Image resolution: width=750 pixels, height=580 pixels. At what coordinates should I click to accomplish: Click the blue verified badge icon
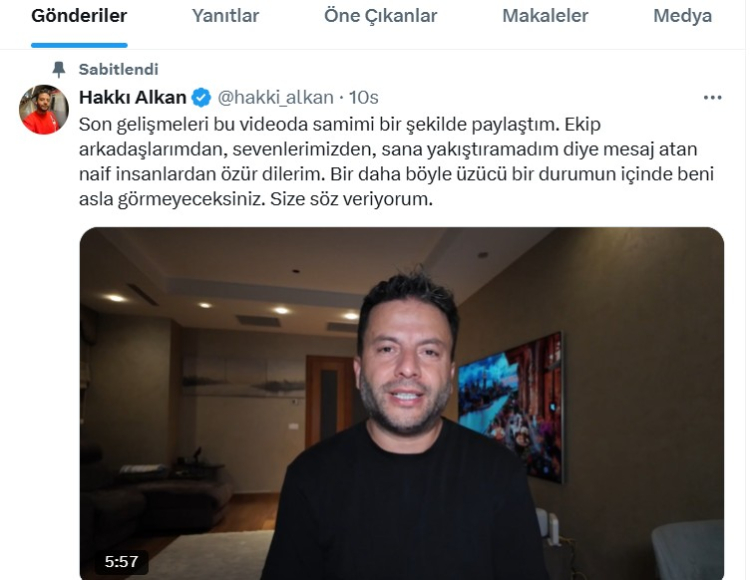201,98
